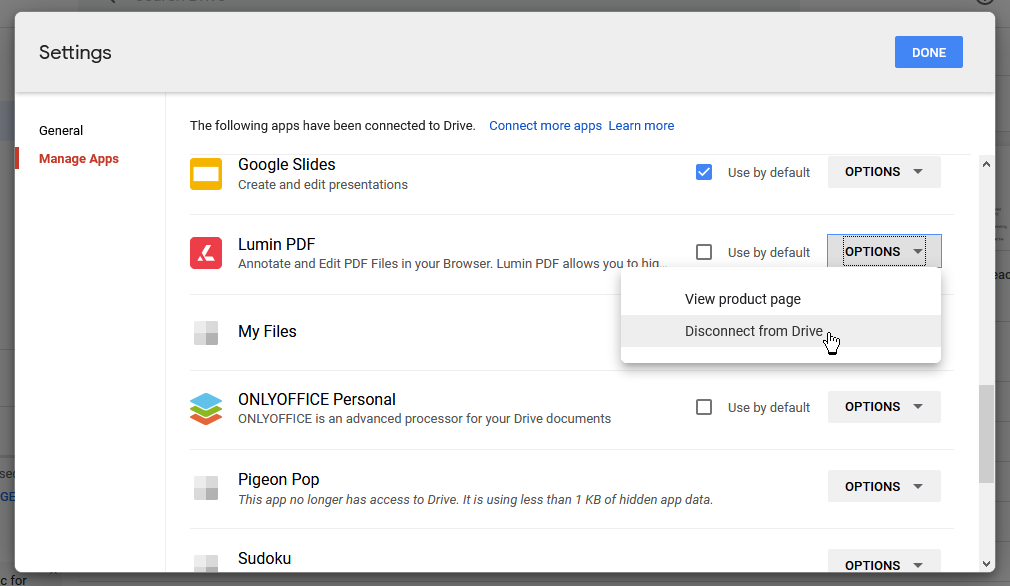Viewport: 1010px width, 586px height.
Task: Click the Pigeon Pop hidden app data note
Action: pos(475,500)
